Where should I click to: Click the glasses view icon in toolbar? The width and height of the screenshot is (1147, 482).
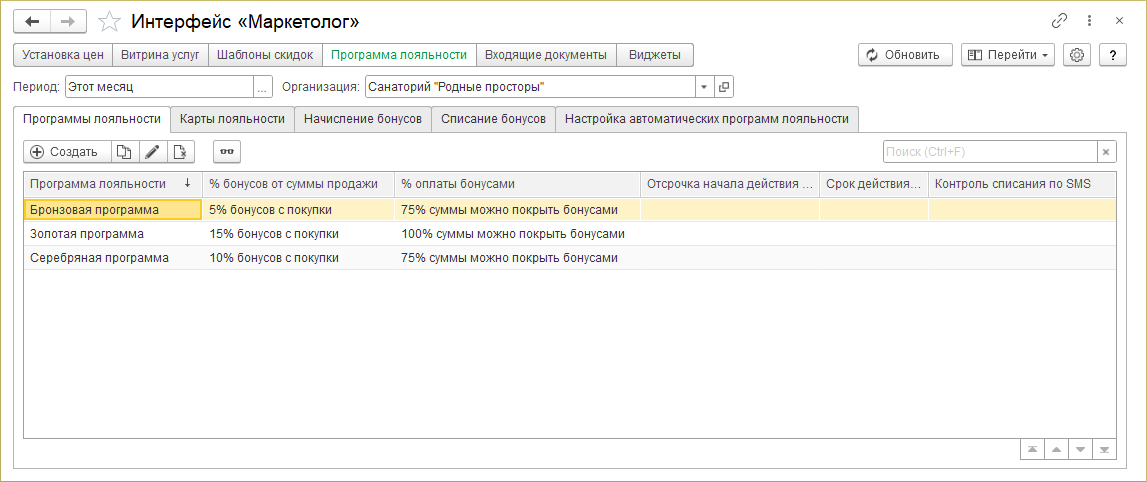click(x=227, y=152)
